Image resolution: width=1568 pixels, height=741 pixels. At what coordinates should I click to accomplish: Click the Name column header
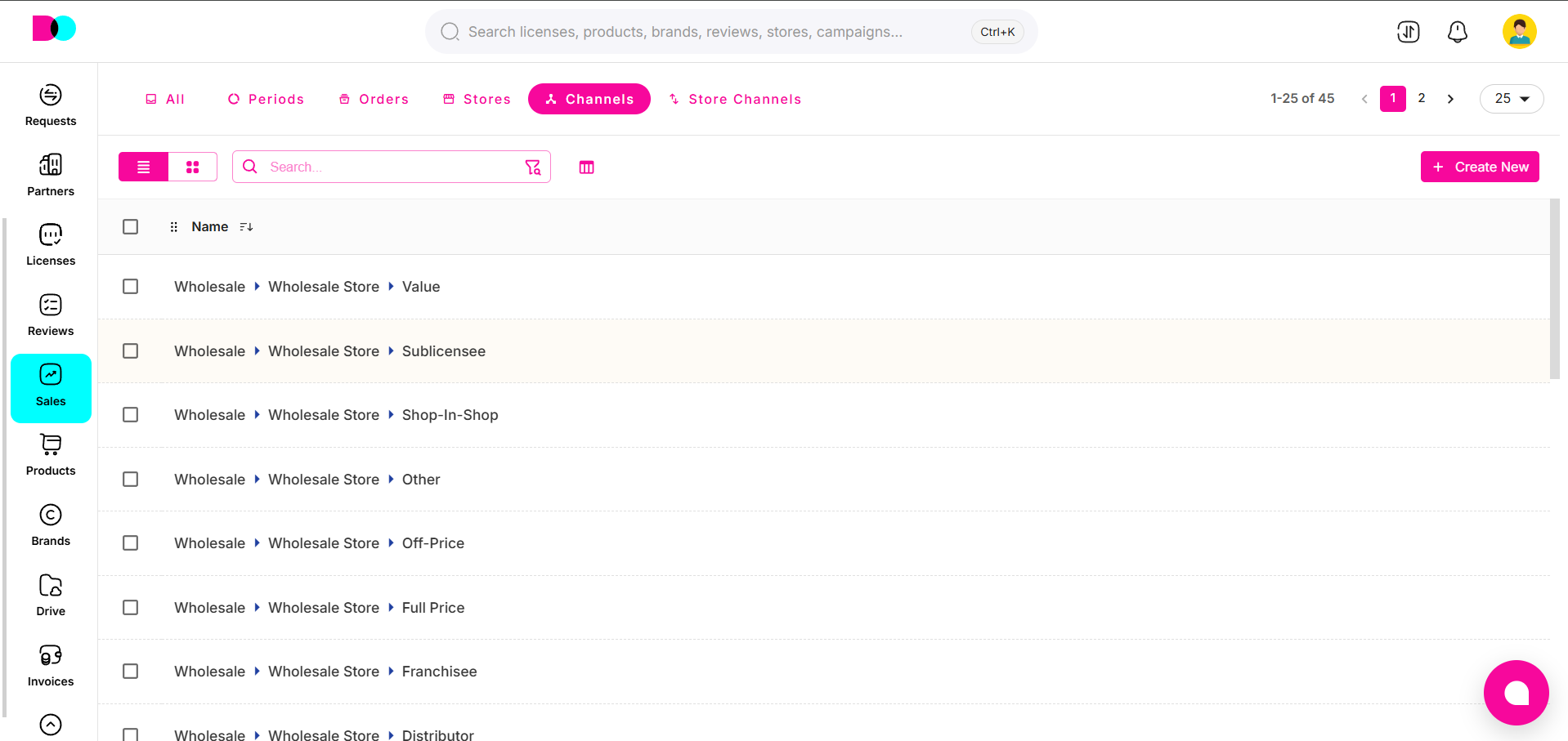click(x=210, y=227)
